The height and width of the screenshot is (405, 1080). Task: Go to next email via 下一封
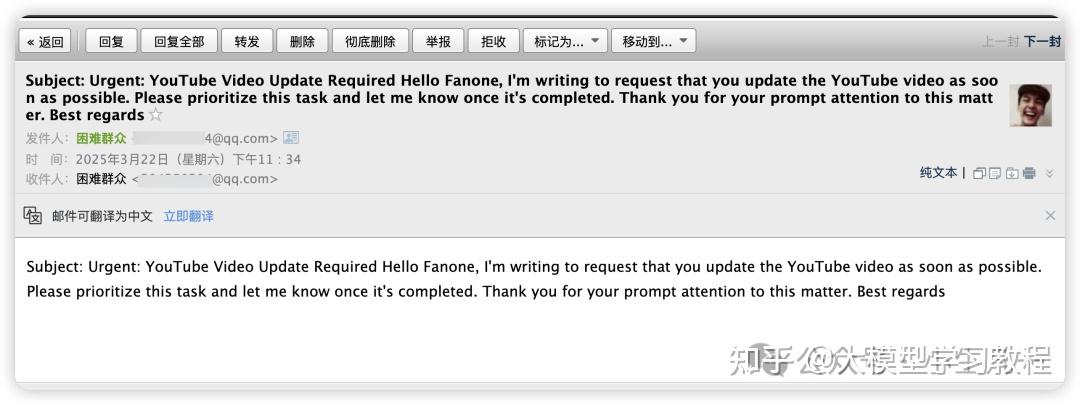click(1041, 41)
